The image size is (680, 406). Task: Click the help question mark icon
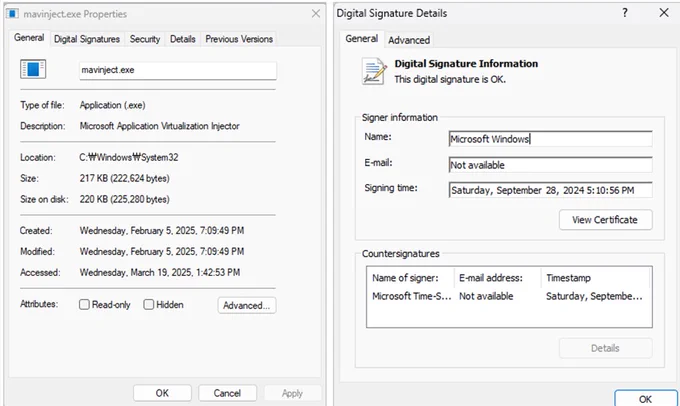click(x=624, y=13)
